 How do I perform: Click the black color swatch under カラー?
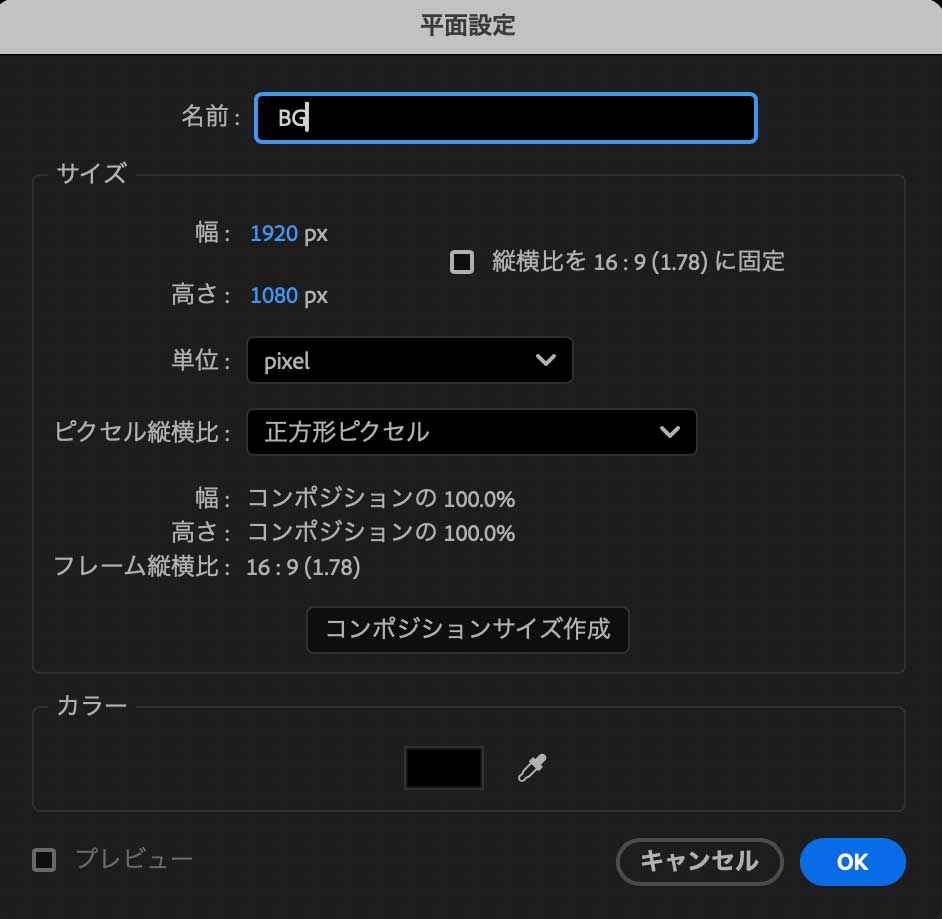click(443, 766)
